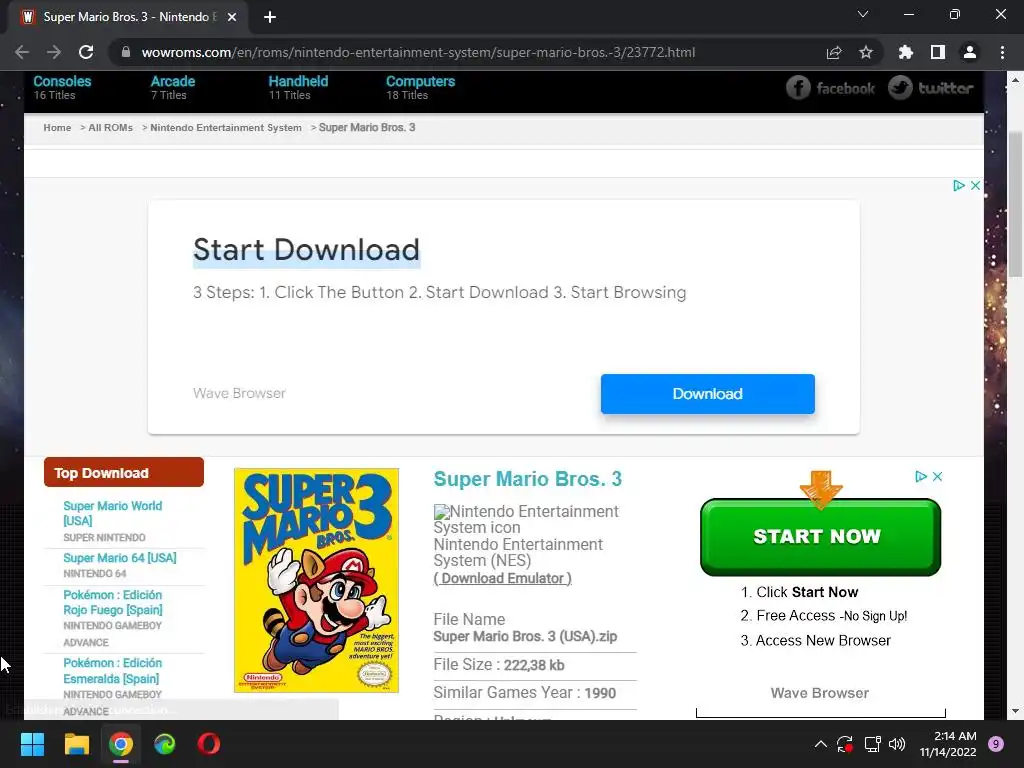Click the lock icon in address bar

126,52
